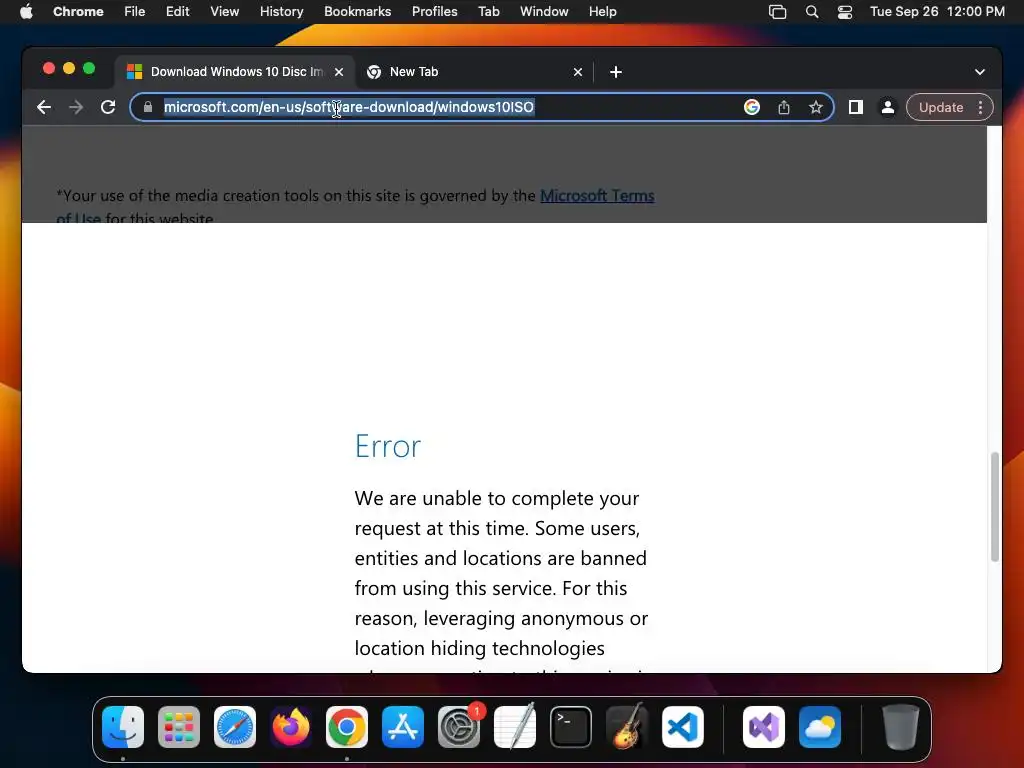Open Visual Studio from the Dock
The width and height of the screenshot is (1024, 768).
[764, 727]
